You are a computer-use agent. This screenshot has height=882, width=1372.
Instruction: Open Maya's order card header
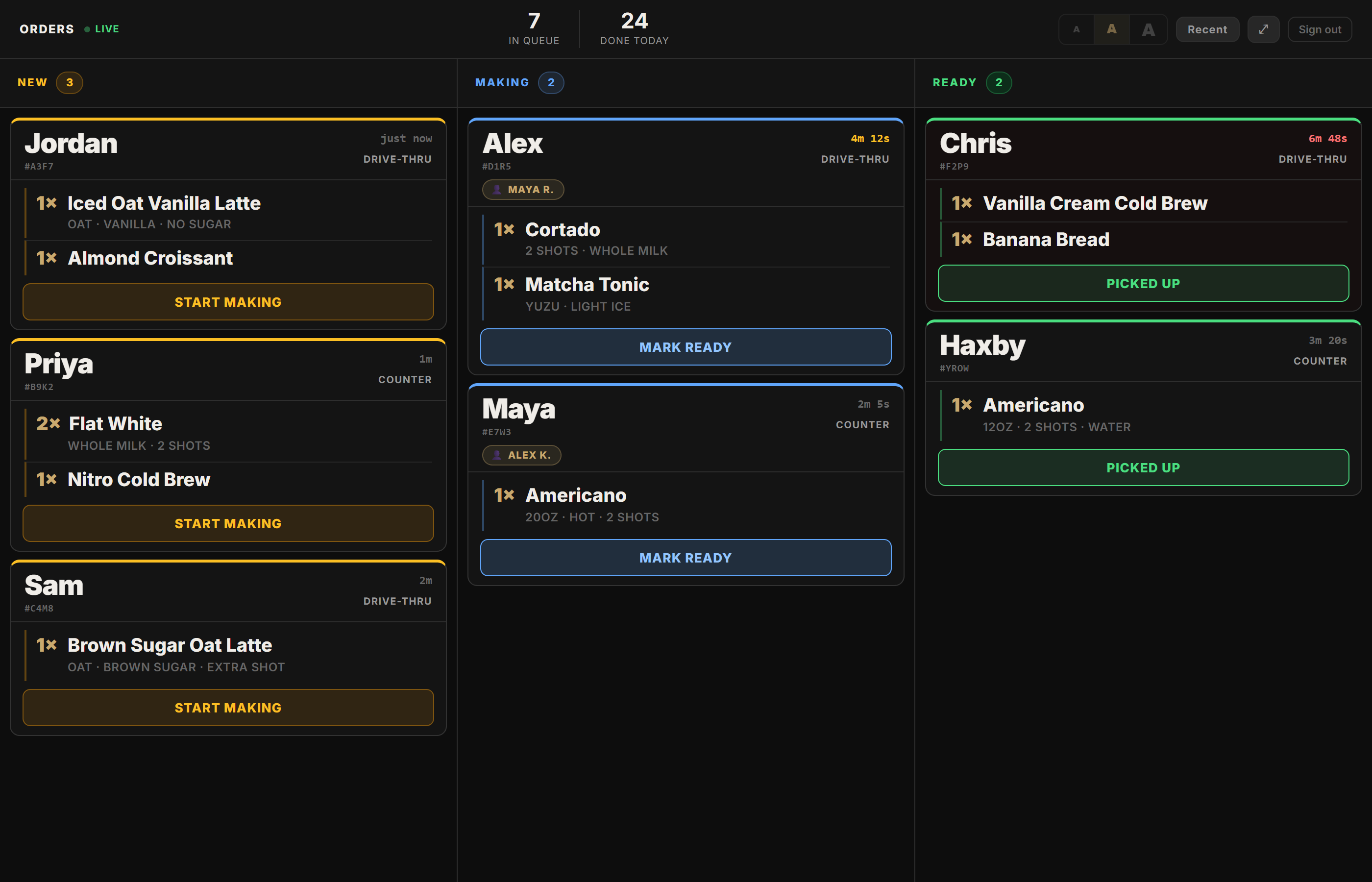coord(686,428)
